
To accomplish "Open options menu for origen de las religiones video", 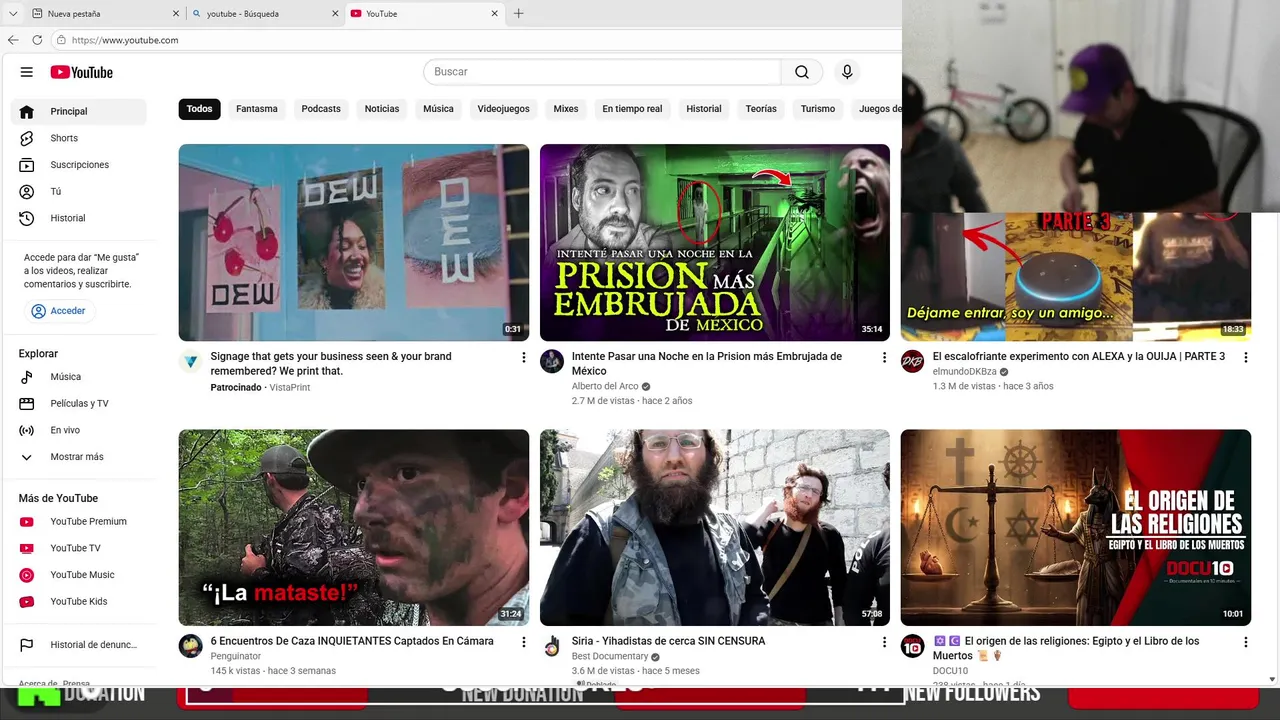I will pyautogui.click(x=1246, y=643).
